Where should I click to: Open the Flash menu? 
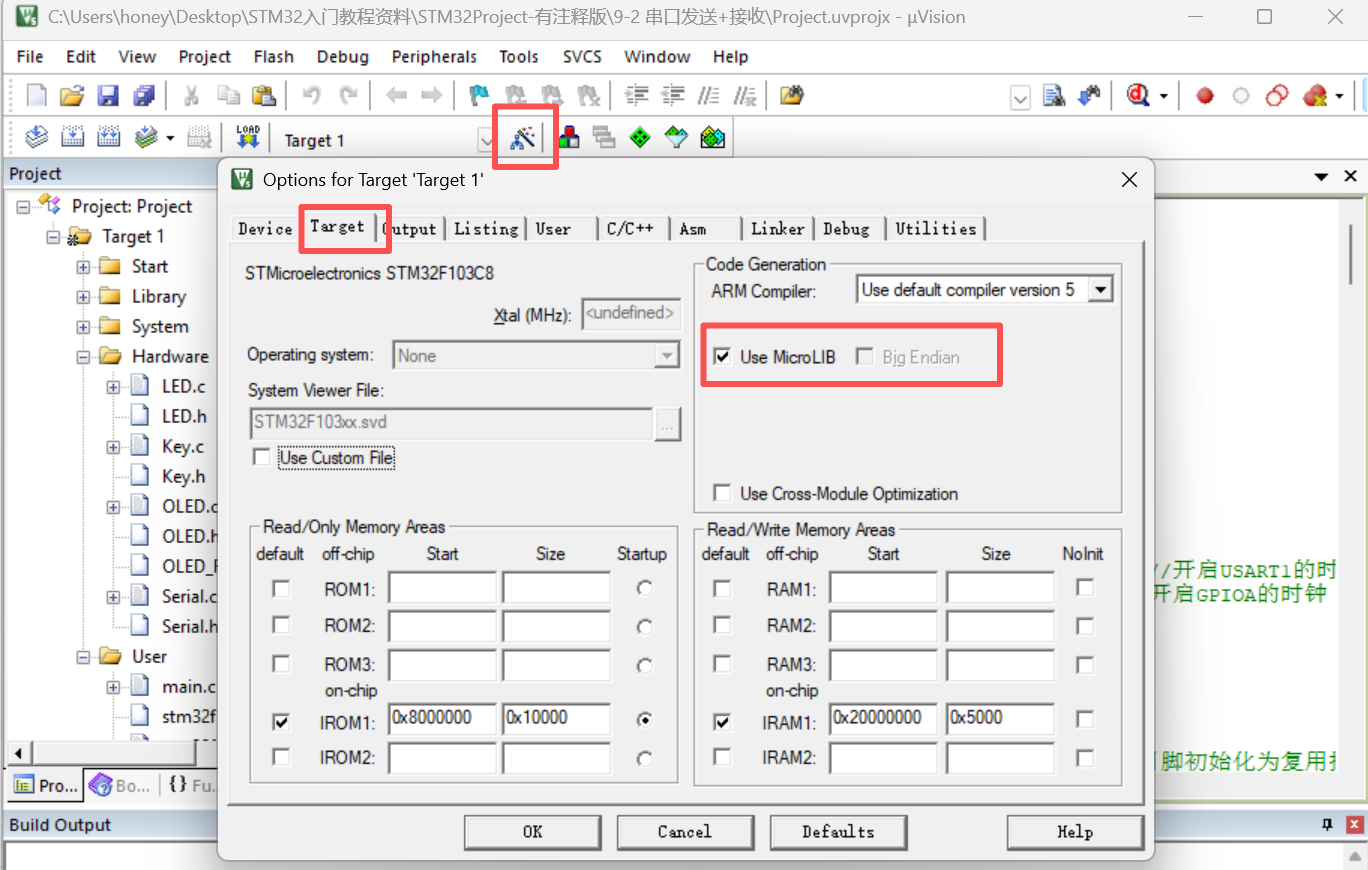tap(273, 57)
